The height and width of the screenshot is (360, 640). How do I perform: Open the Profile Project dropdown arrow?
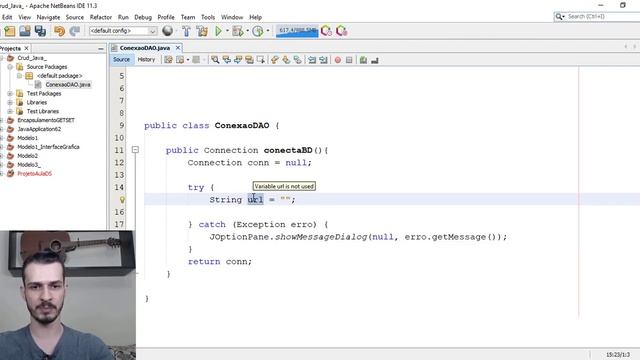pyautogui.click(x=268, y=31)
